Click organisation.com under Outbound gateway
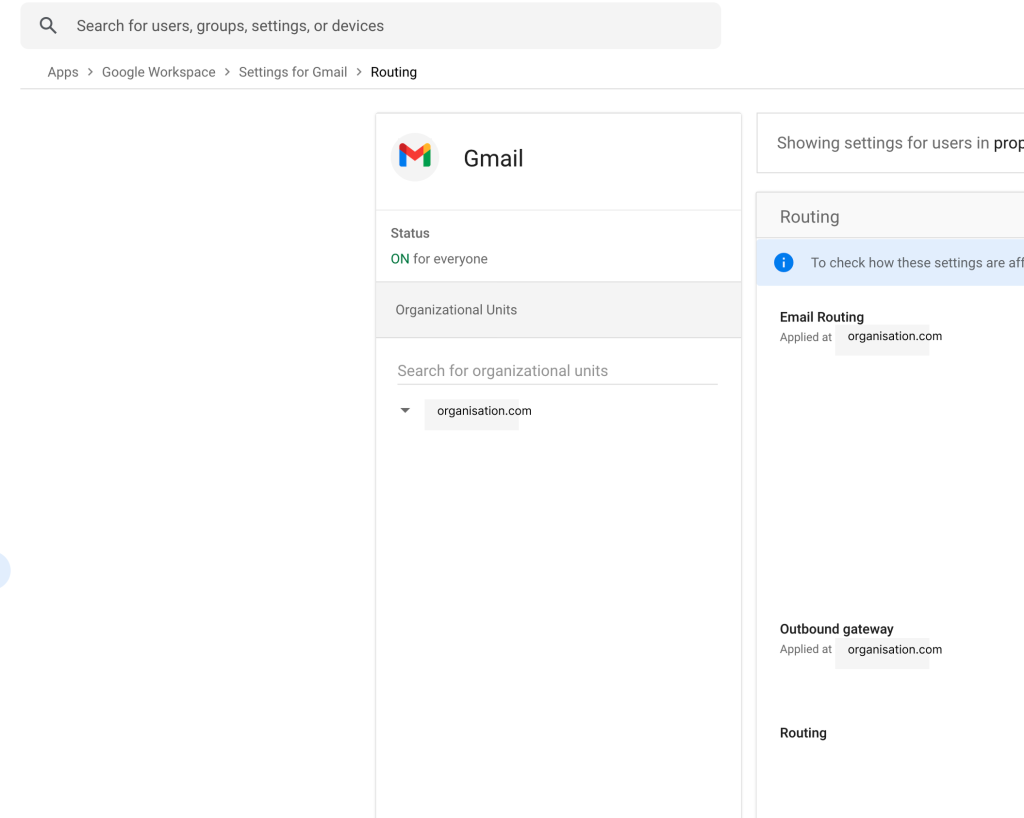 pos(895,650)
